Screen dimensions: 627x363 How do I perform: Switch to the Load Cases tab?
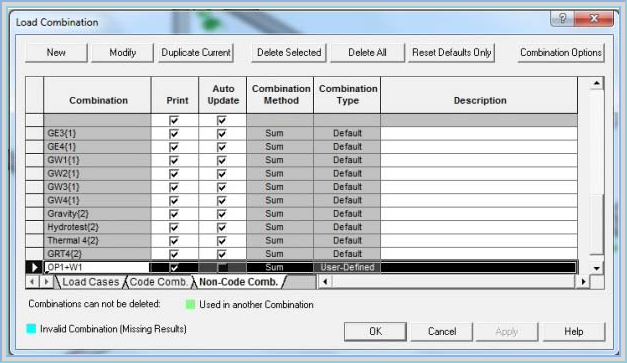coord(90,282)
